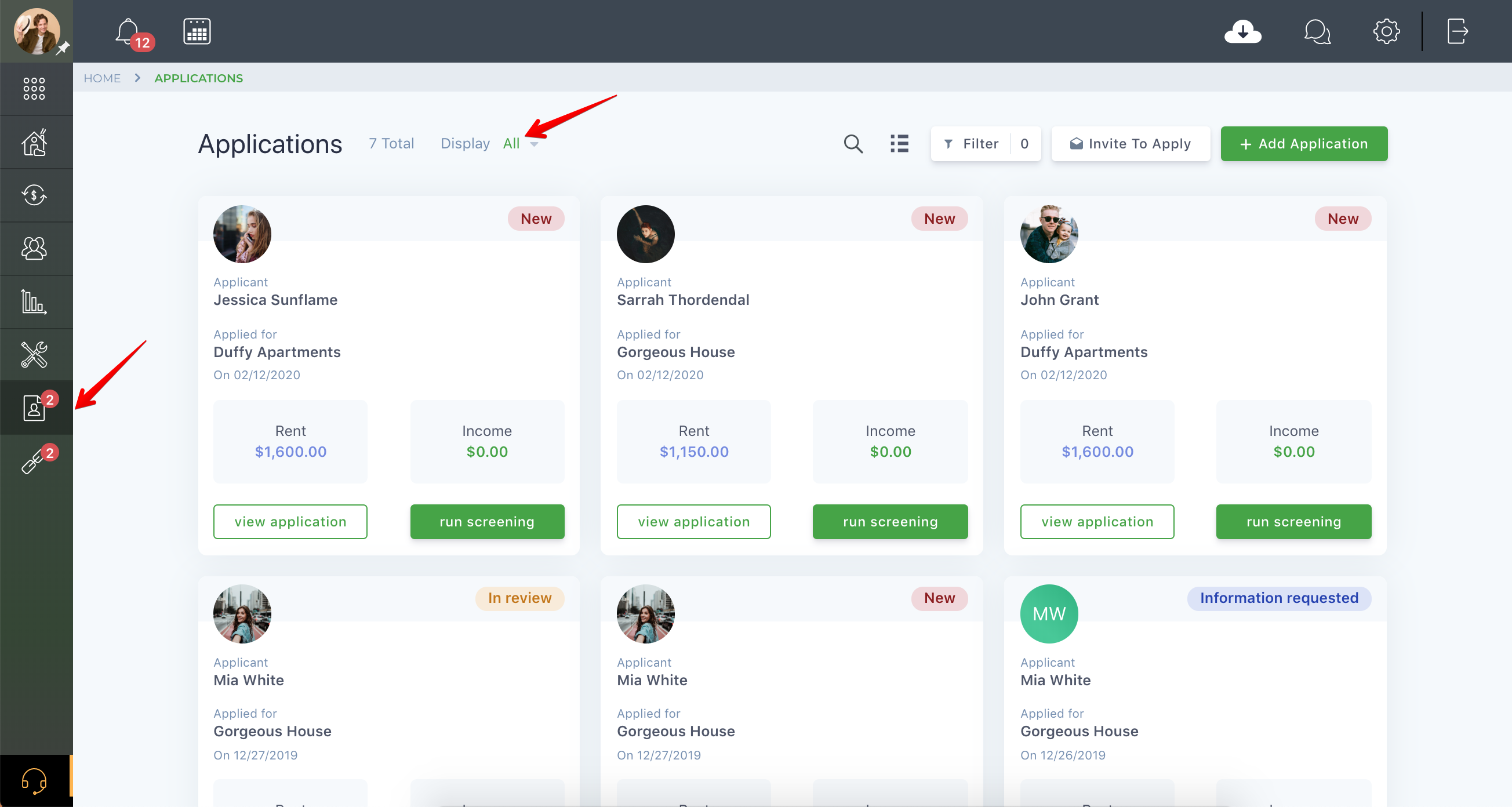This screenshot has height=807, width=1512.
Task: Switch to list view icon
Action: coord(899,144)
